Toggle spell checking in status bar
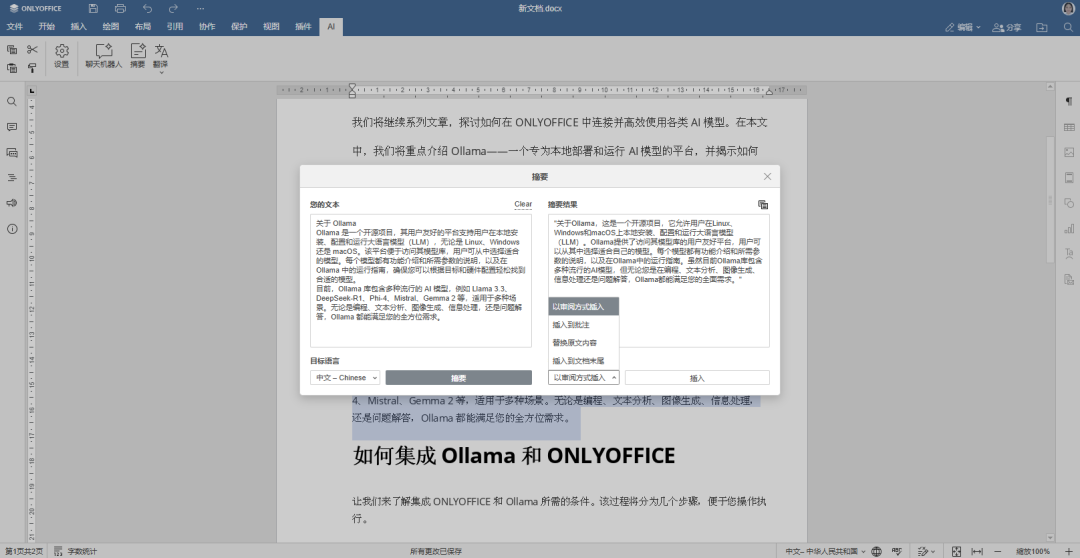 click(x=897, y=551)
